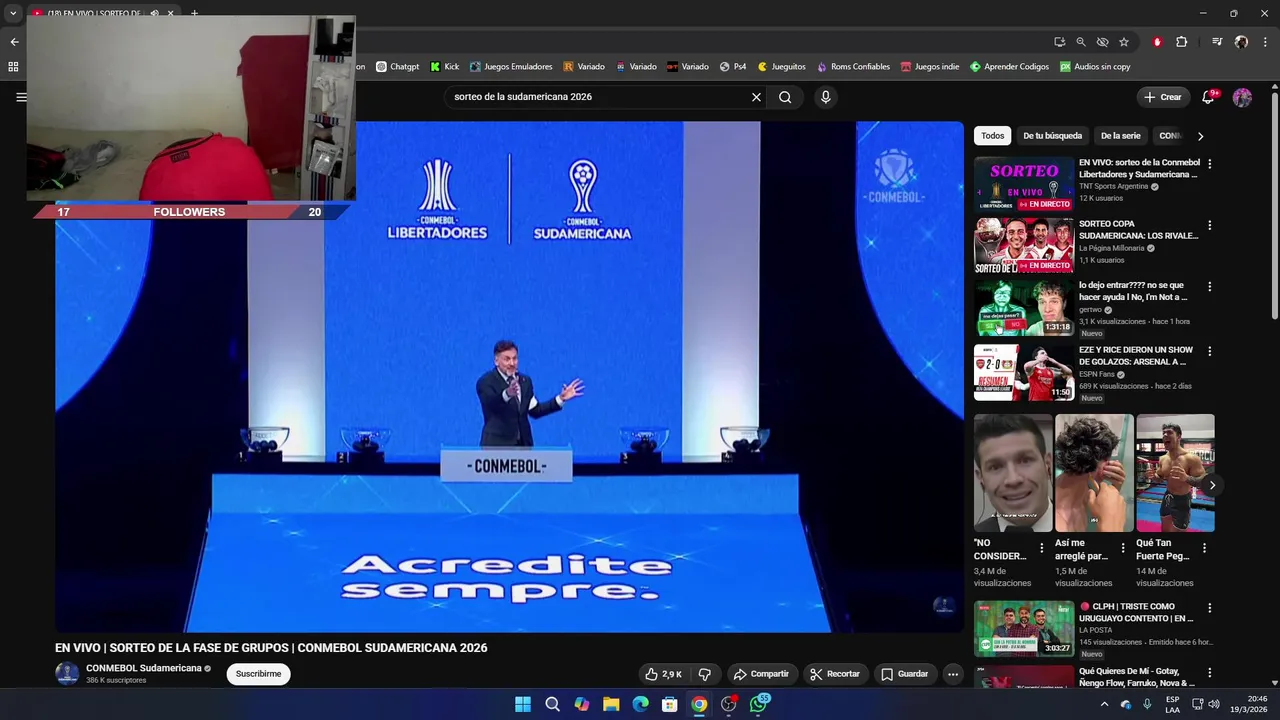This screenshot has height=720, width=1280.
Task: Click the Crear button
Action: coord(1163,97)
